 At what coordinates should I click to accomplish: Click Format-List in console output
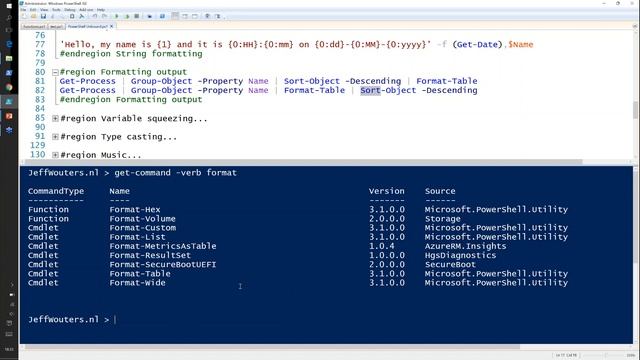pos(138,237)
